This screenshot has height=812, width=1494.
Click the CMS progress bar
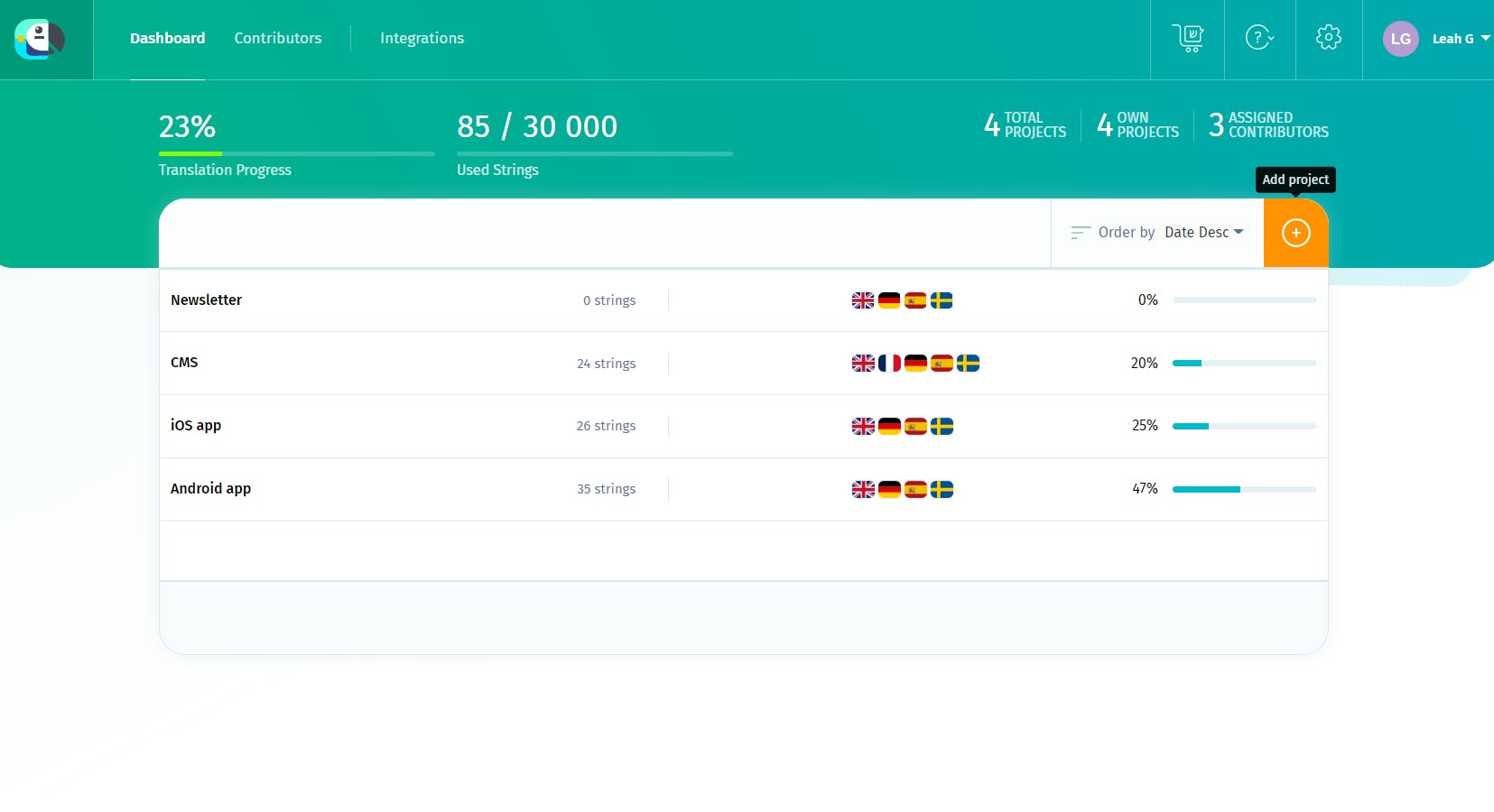(1244, 363)
